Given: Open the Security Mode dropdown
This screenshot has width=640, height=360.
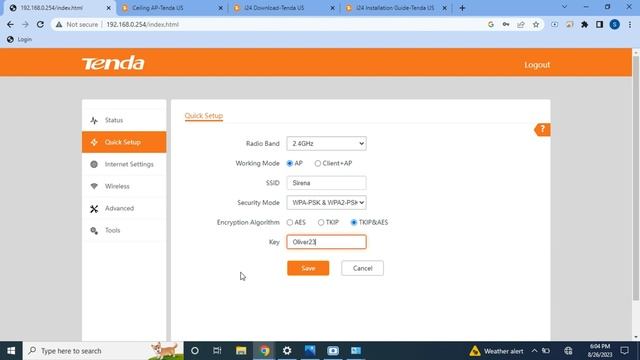Looking at the screenshot, I should pyautogui.click(x=326, y=203).
